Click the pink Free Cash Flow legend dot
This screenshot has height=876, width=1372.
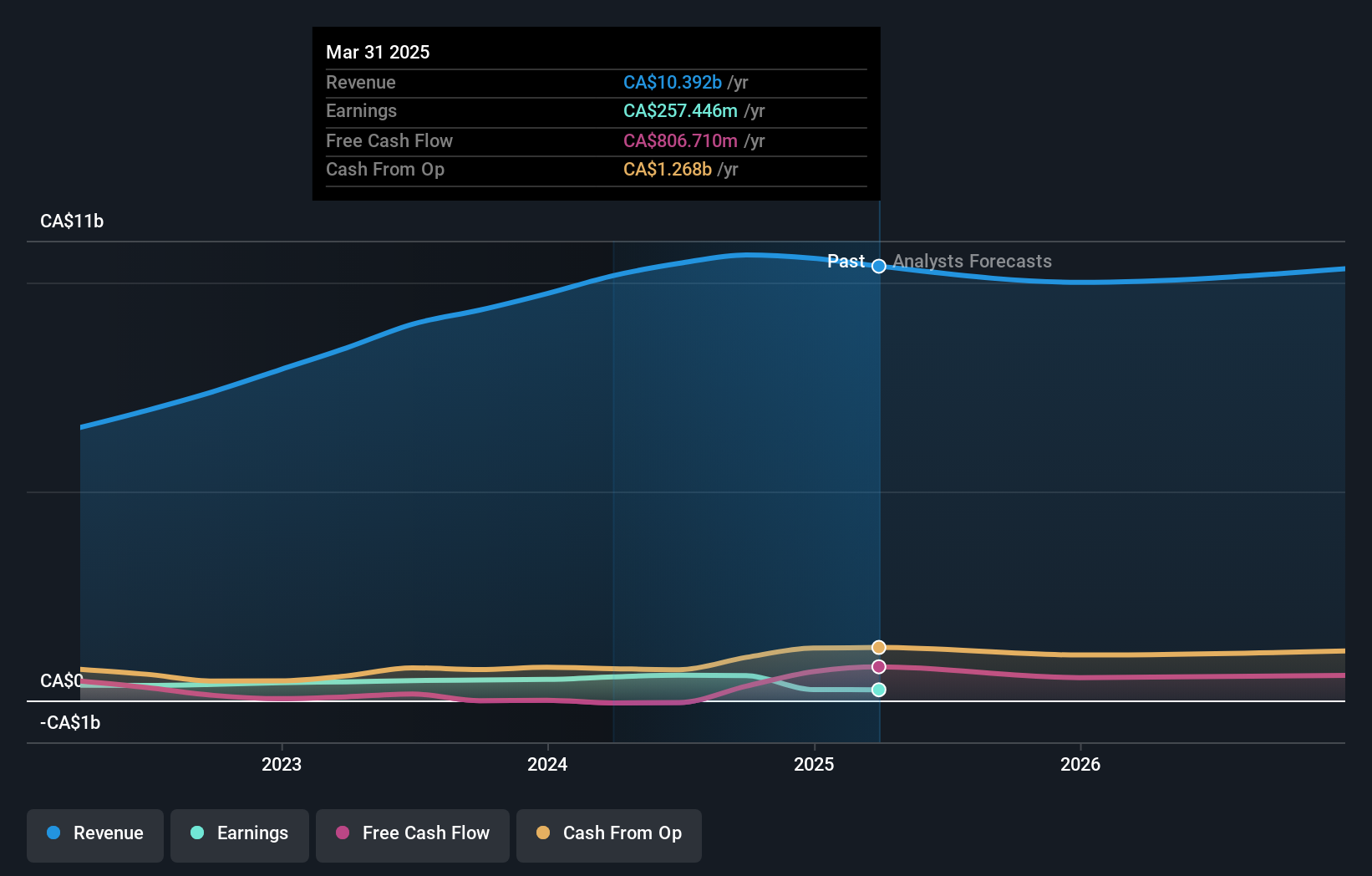[x=343, y=833]
